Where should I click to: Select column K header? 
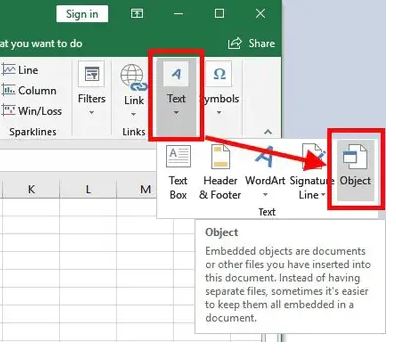pos(31,189)
